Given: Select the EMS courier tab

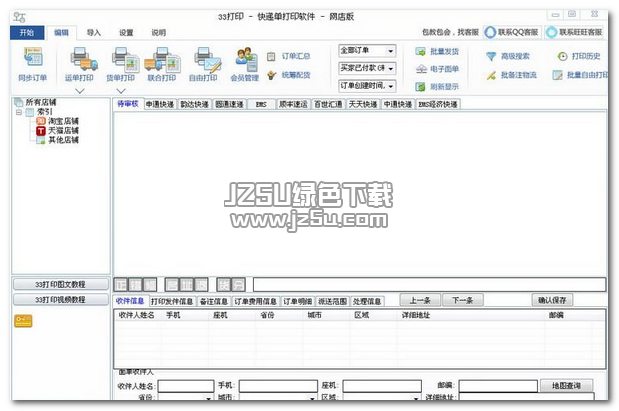Looking at the screenshot, I should 261,105.
